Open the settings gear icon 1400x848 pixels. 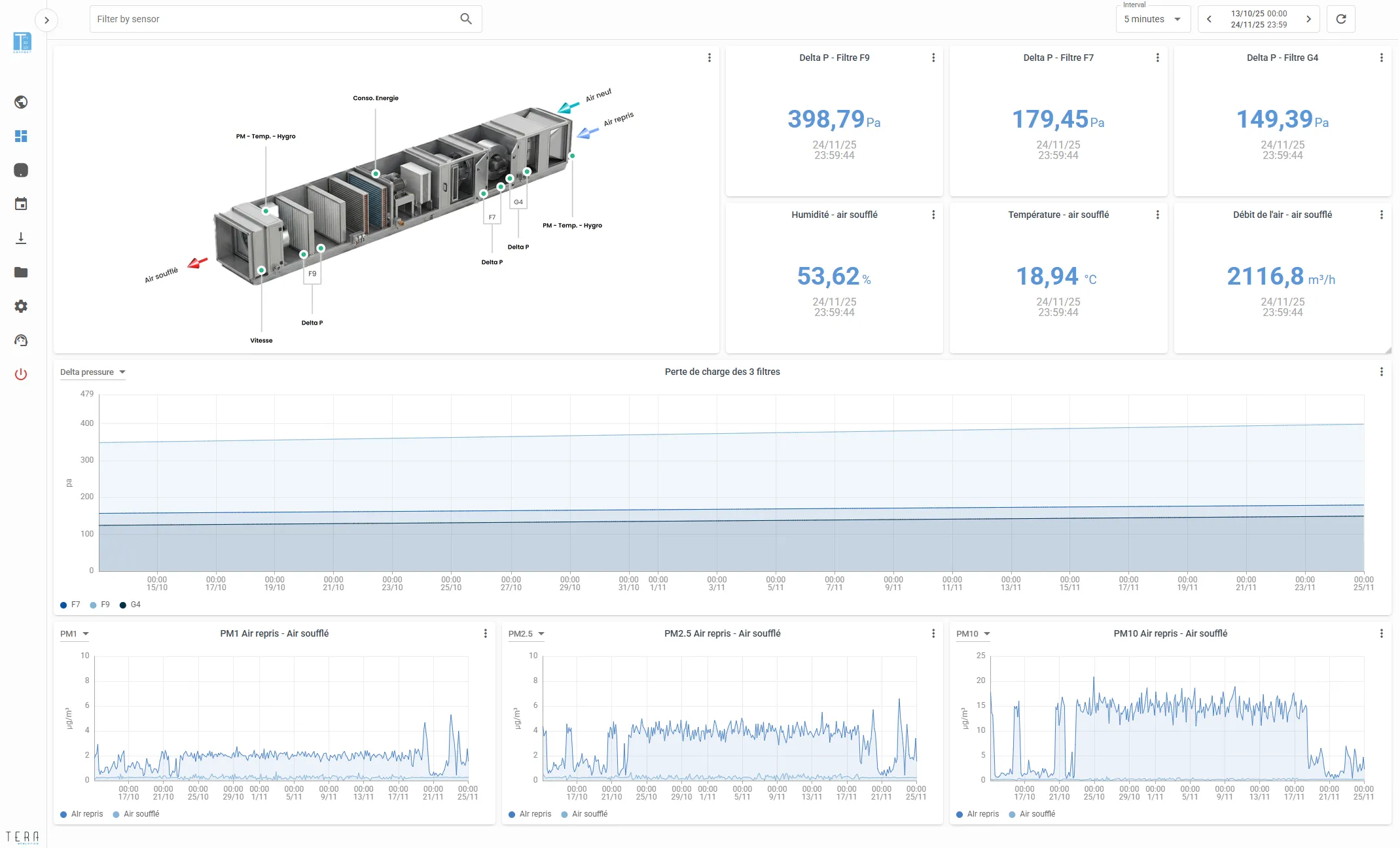pos(21,306)
